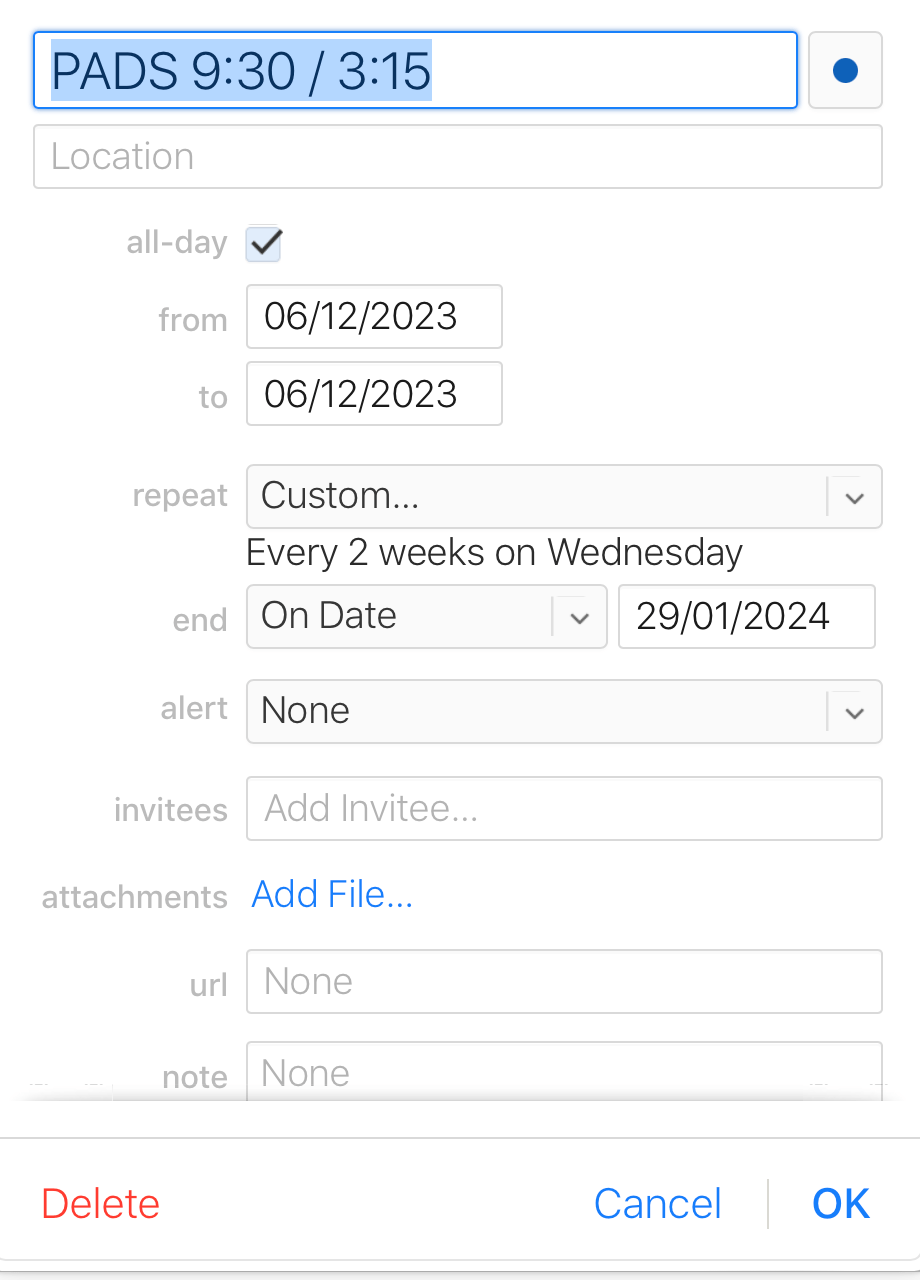Click the chevron arrow on the alert dropdown

click(x=854, y=712)
